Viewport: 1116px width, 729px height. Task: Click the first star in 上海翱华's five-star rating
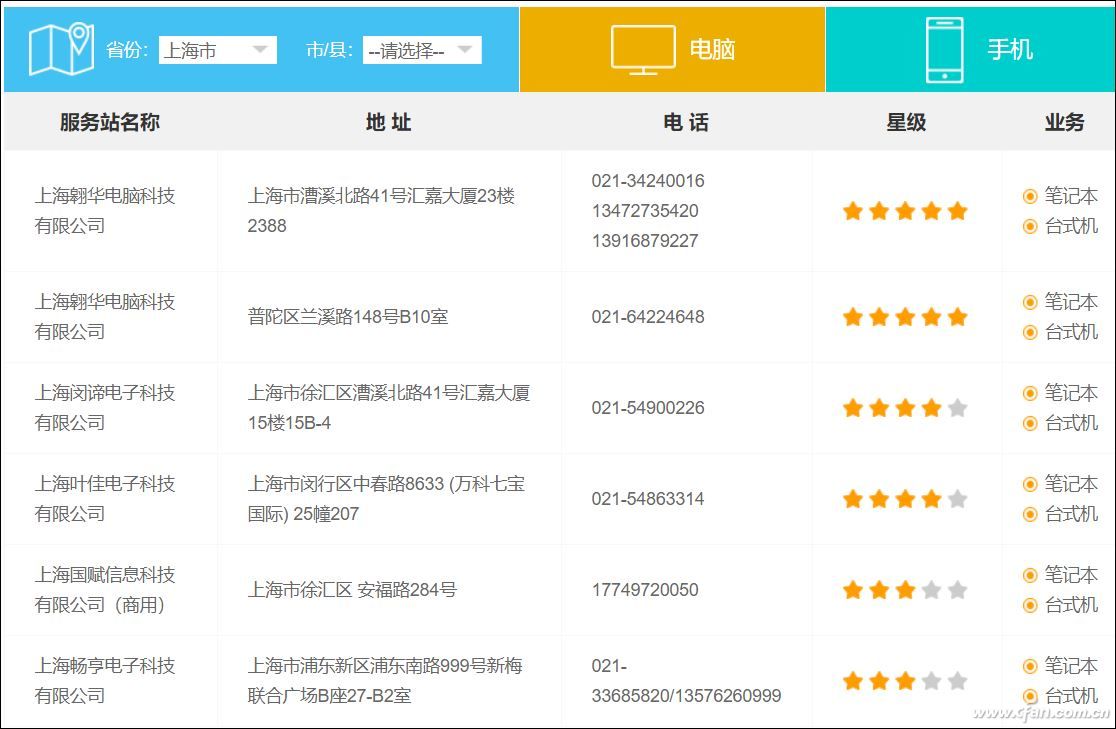pos(852,210)
